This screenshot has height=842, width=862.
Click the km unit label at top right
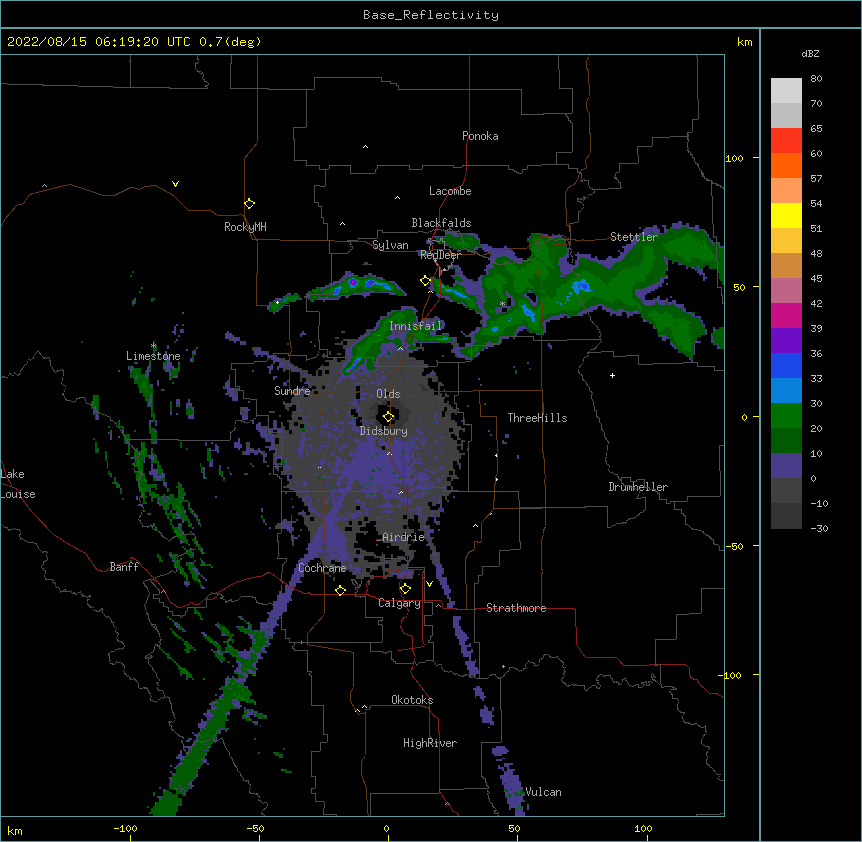[x=745, y=42]
